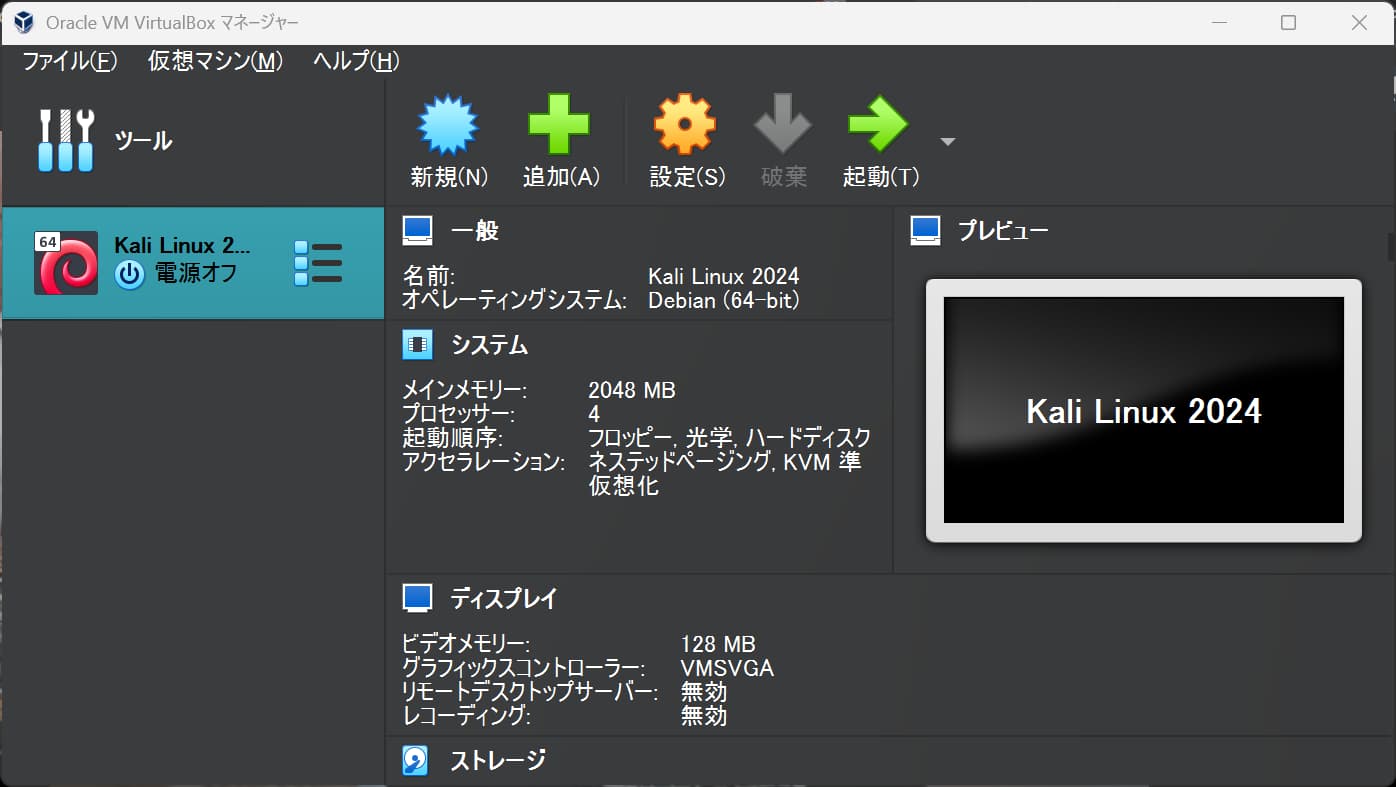
Task: Click the ディスプレイ monitor icon
Action: point(417,598)
